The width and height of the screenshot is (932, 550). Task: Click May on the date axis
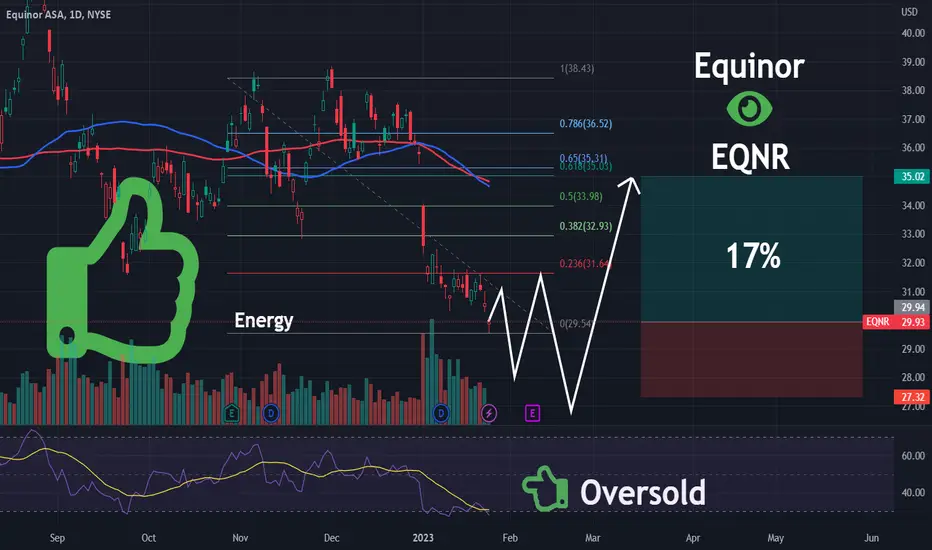pyautogui.click(x=776, y=538)
